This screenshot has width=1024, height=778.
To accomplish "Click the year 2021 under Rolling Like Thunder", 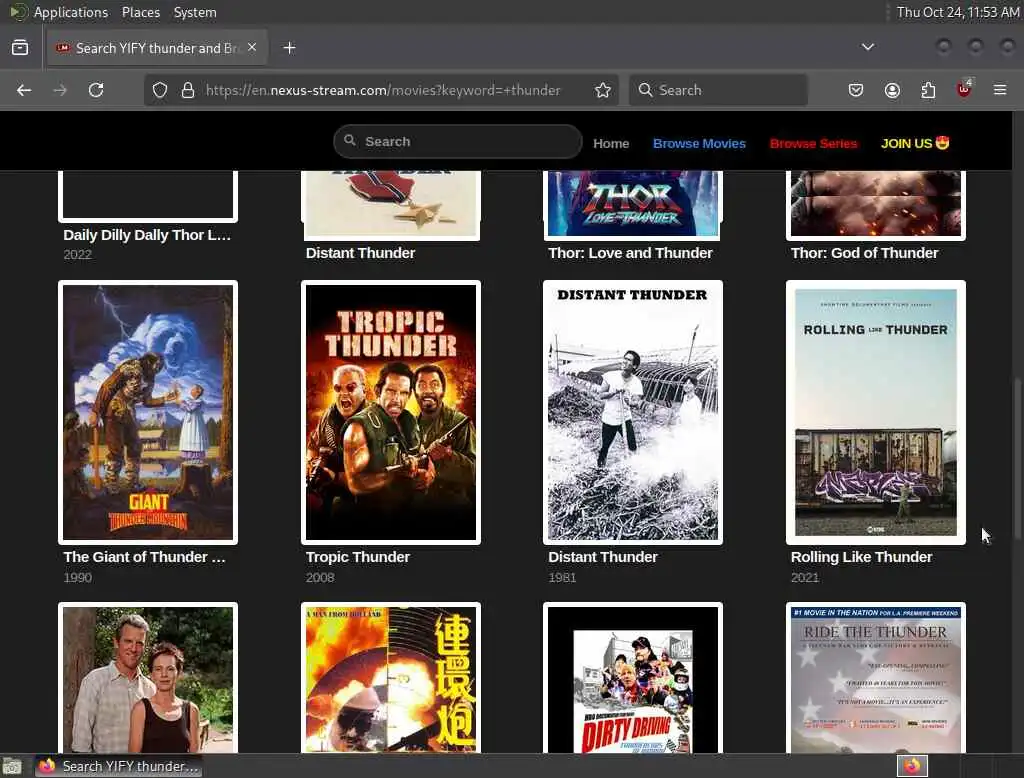I will tap(805, 577).
